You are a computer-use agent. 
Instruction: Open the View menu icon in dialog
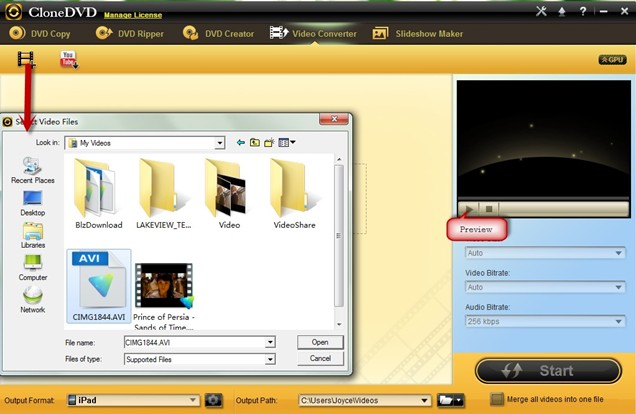(286, 142)
